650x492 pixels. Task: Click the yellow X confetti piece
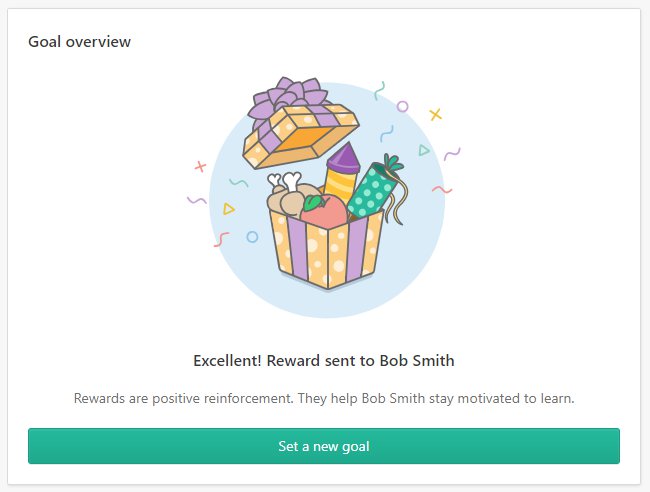click(435, 114)
